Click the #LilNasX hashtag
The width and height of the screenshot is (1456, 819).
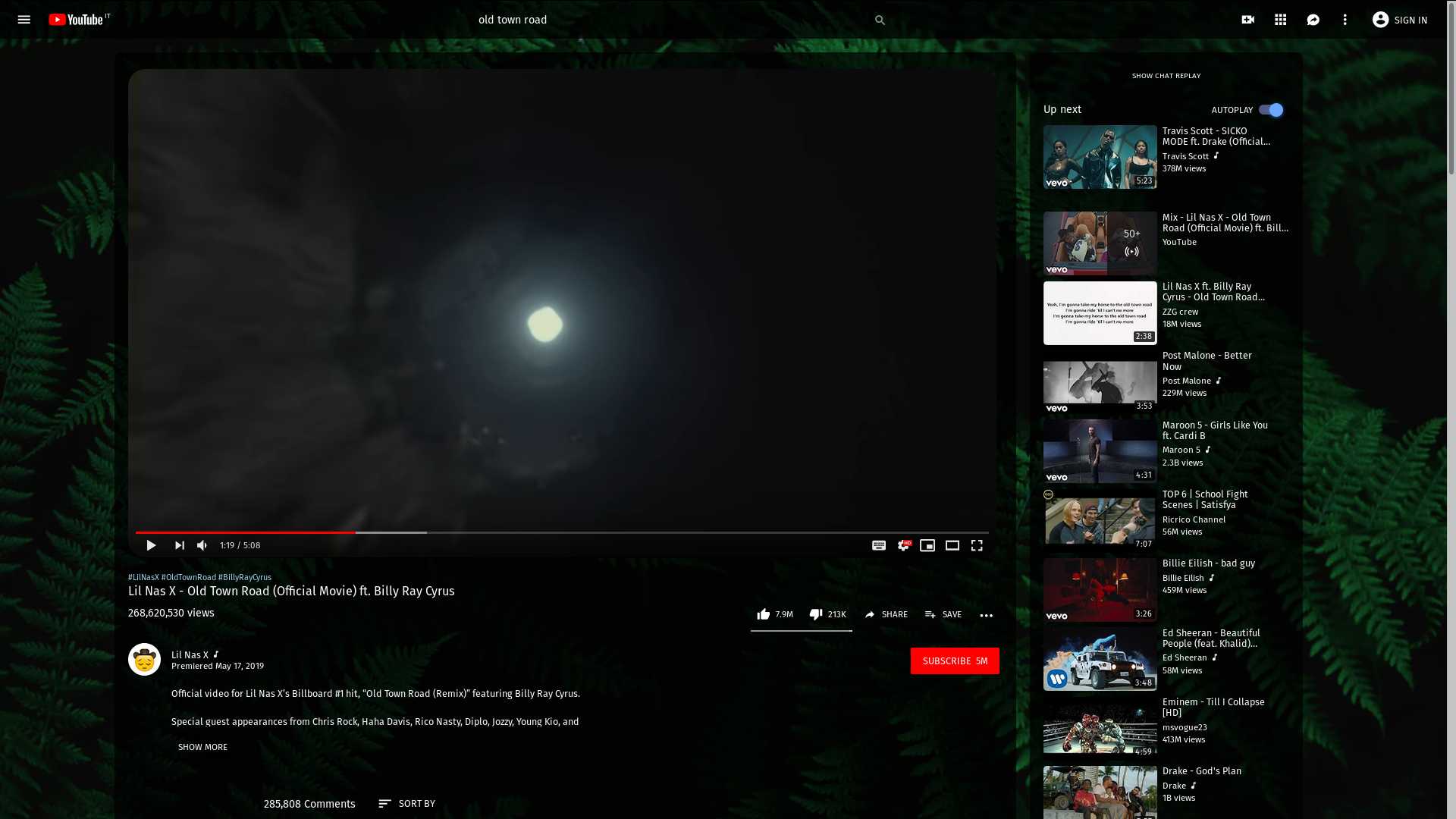pyautogui.click(x=143, y=577)
